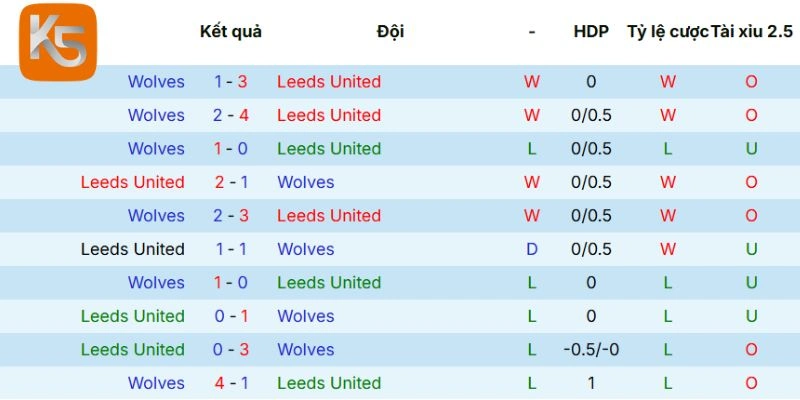Click the D draw result indicator
Screen dimensions: 800x400
tap(532, 249)
